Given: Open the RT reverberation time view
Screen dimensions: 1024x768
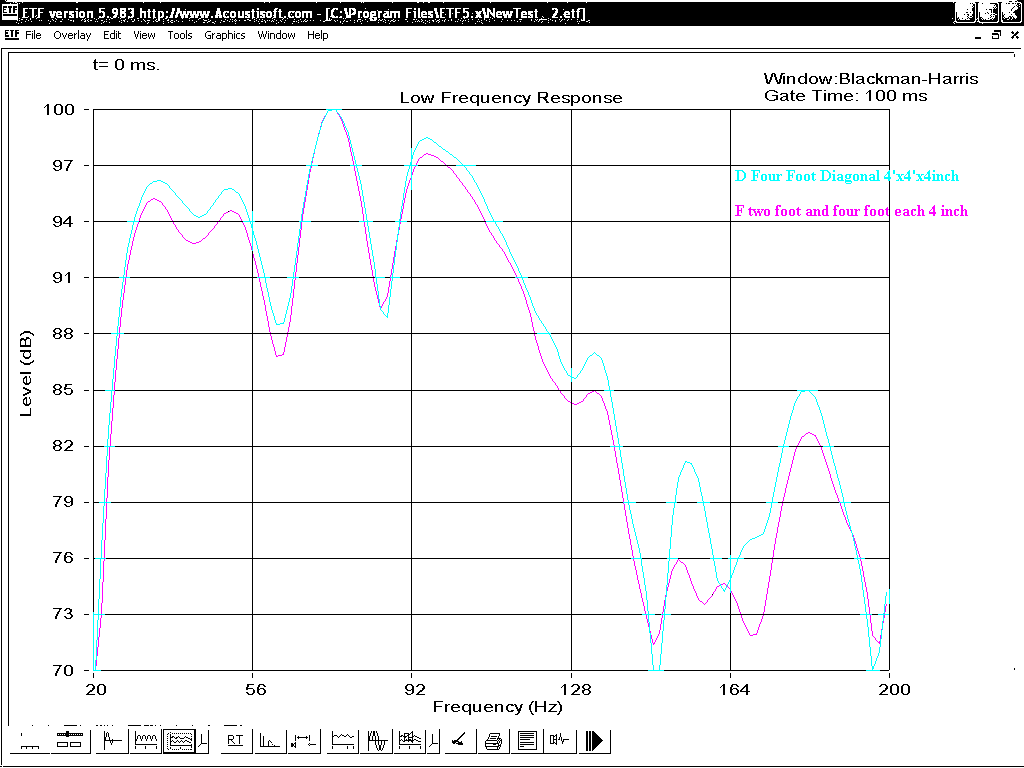Looking at the screenshot, I should click(x=235, y=741).
